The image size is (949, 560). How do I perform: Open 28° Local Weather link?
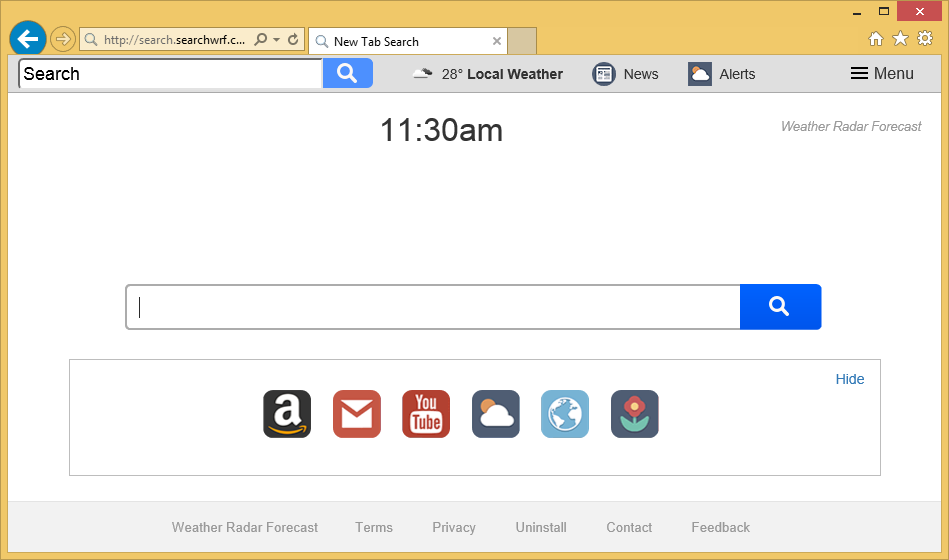(x=502, y=74)
